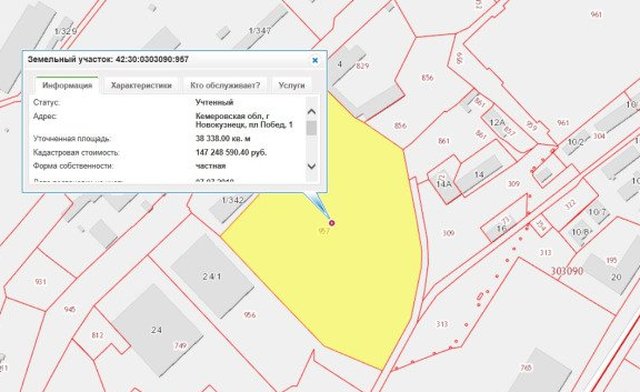Image resolution: width=640 pixels, height=392 pixels.
Task: Click parcel number 765 on the map
Action: (526, 368)
